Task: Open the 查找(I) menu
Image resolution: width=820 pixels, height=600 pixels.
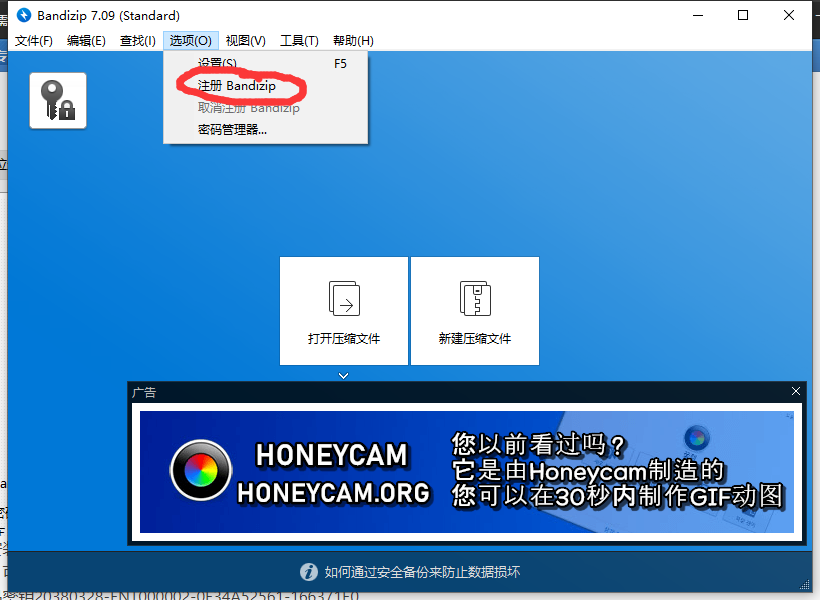Action: [138, 41]
